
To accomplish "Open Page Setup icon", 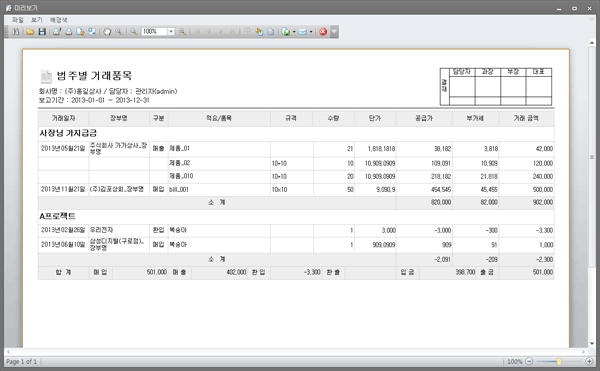I will point(80,32).
